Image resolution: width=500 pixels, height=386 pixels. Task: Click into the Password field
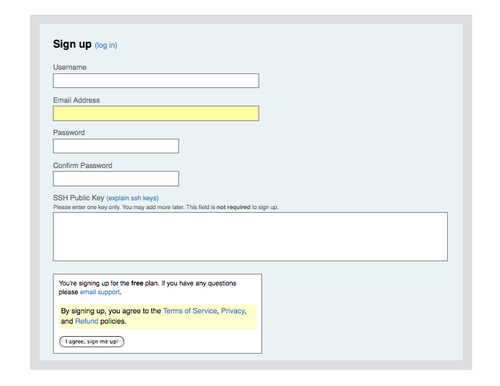[x=116, y=146]
